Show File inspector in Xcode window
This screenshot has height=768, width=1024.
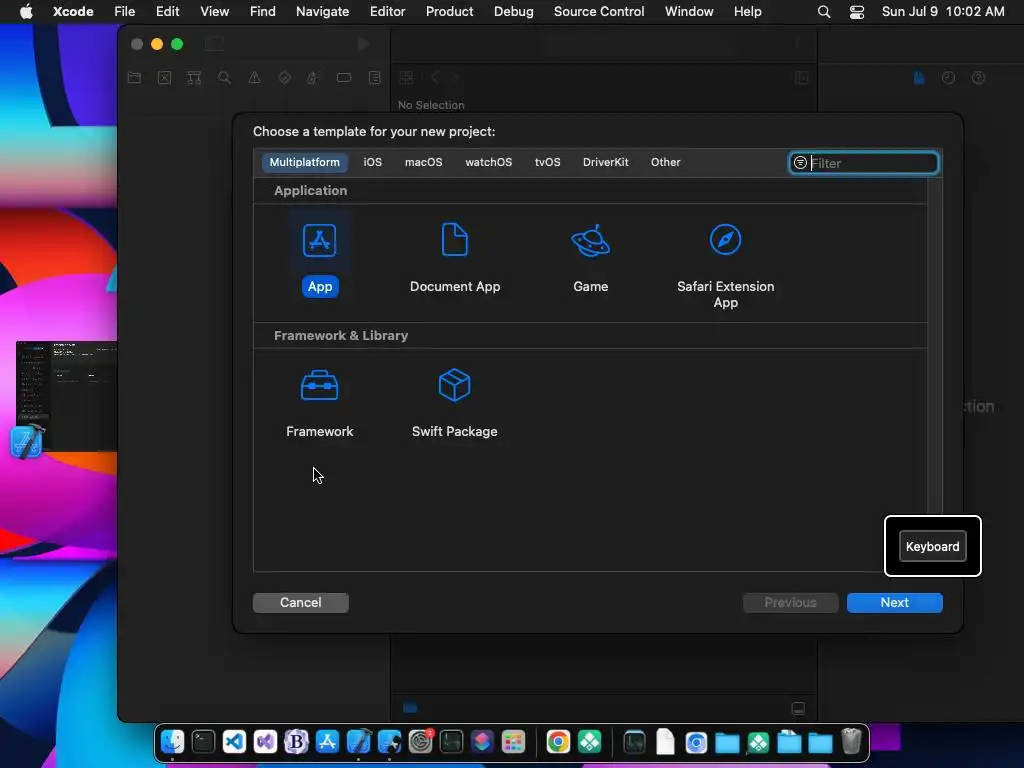click(919, 78)
